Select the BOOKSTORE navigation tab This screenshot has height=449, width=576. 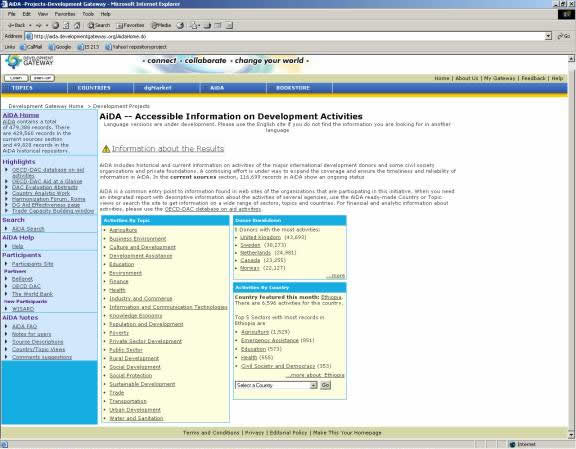[x=299, y=88]
